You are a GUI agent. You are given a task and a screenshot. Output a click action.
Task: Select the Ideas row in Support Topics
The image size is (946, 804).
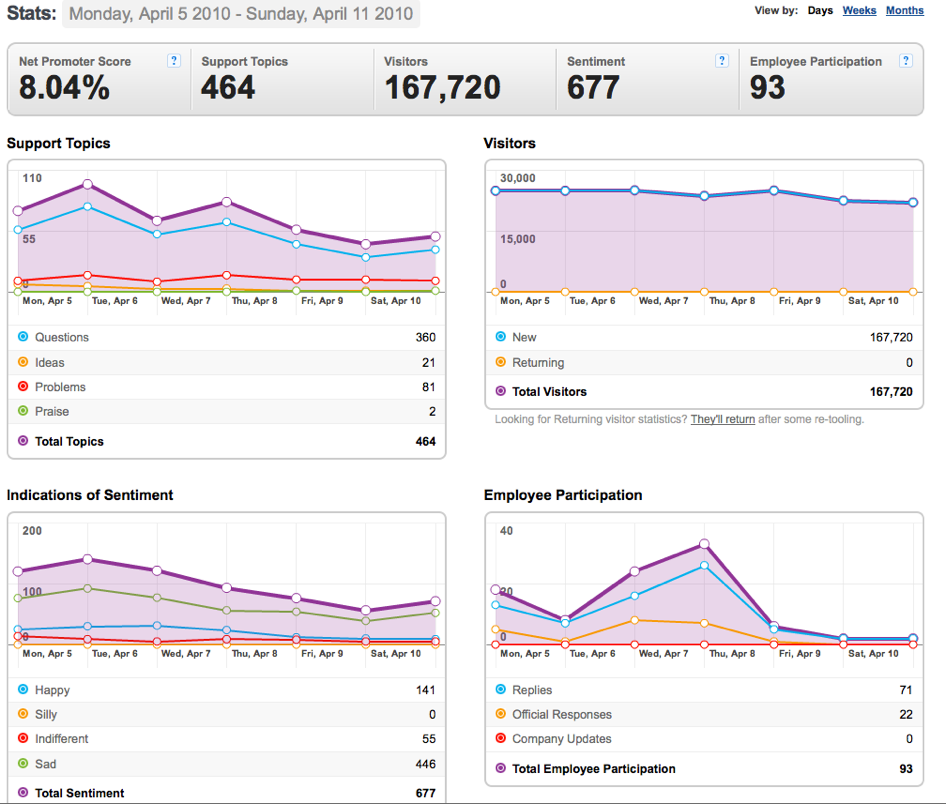click(227, 362)
